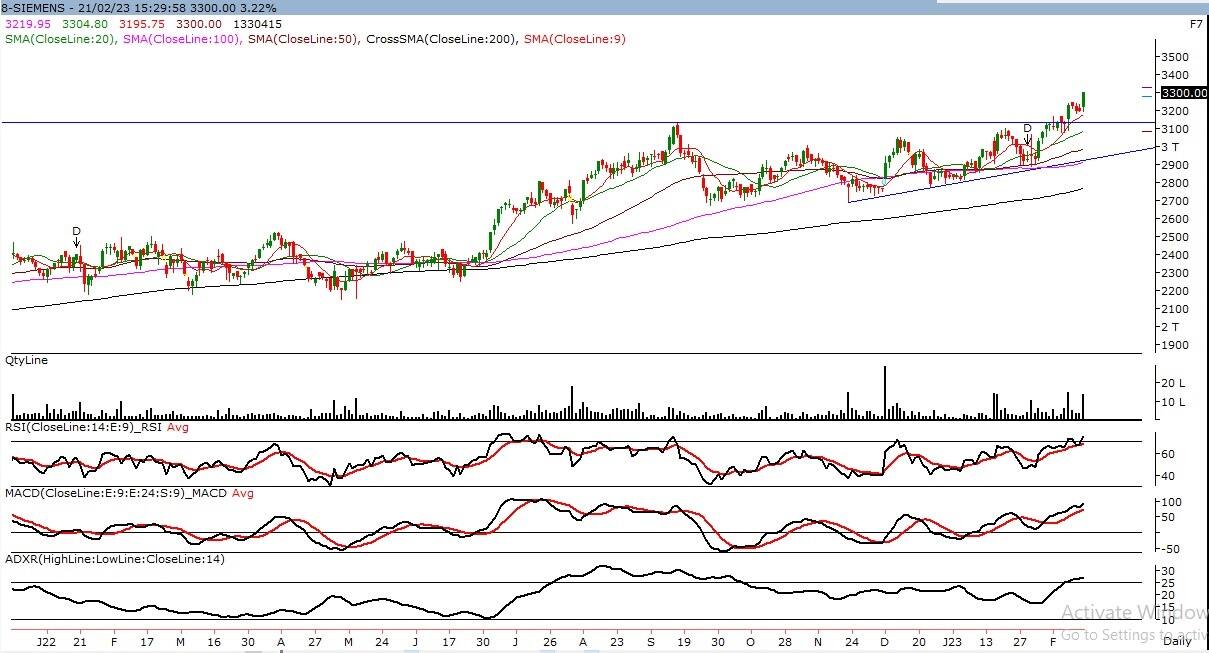The width and height of the screenshot is (1209, 653).
Task: Click the D marker near January 27
Action: [x=1027, y=129]
